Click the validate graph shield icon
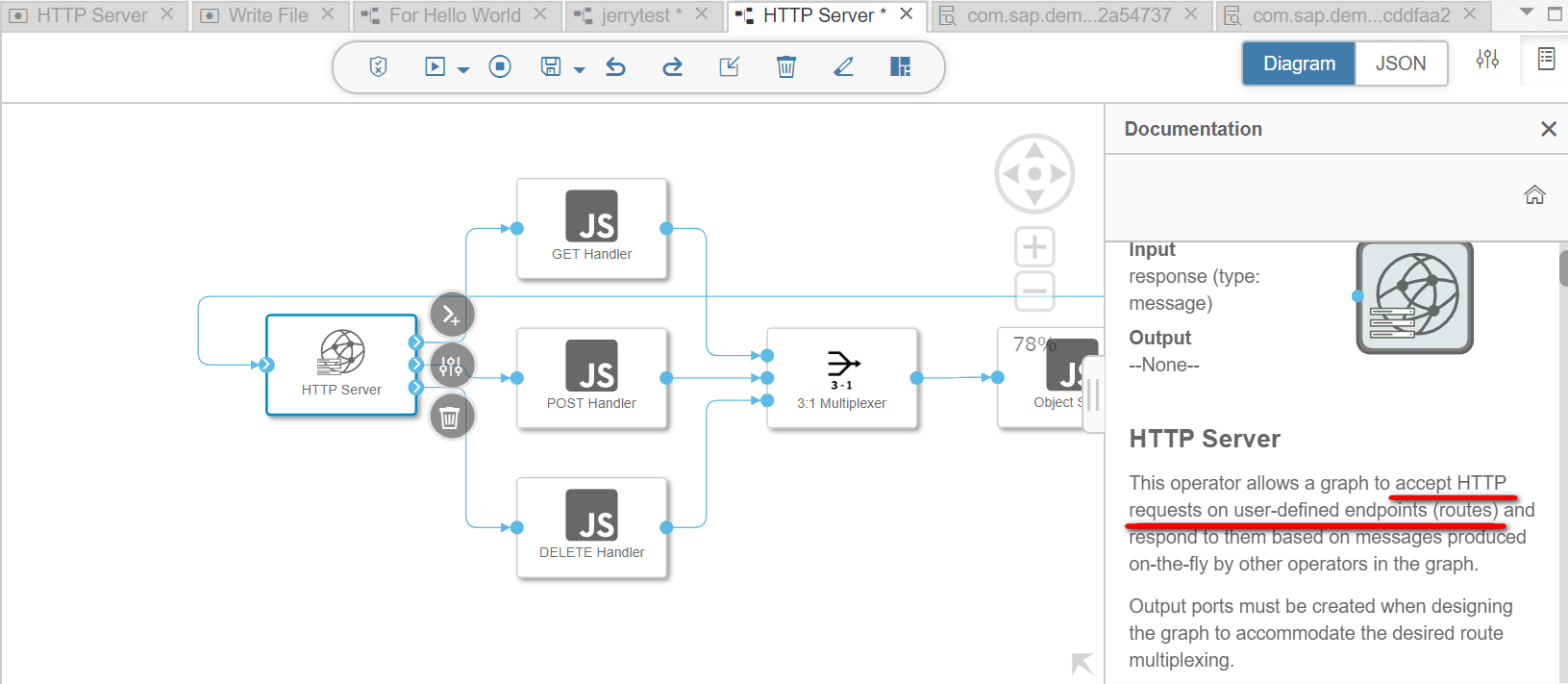1568x684 pixels. click(379, 66)
